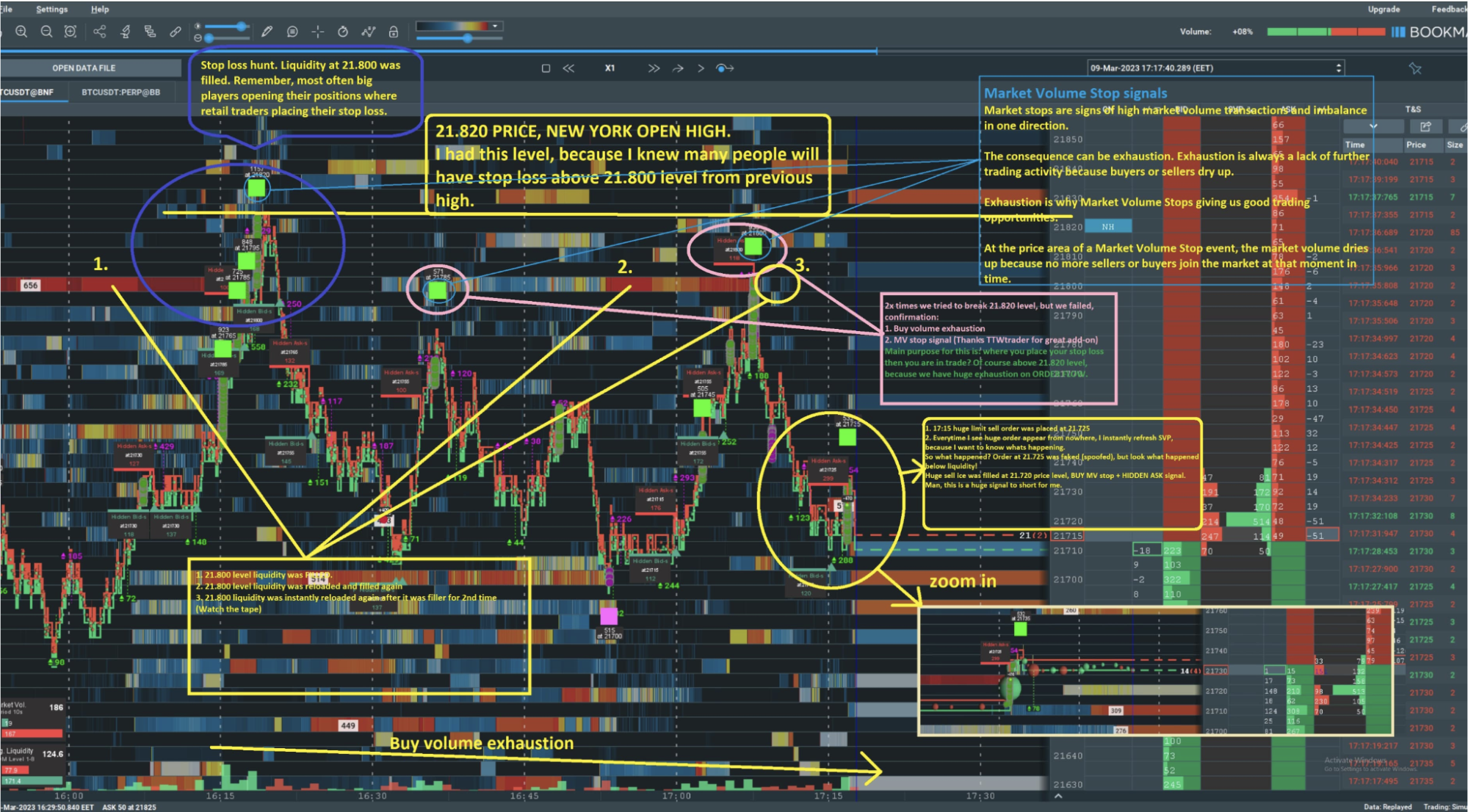Click the Upgrade link
The height and width of the screenshot is (812, 1468).
[1384, 9]
